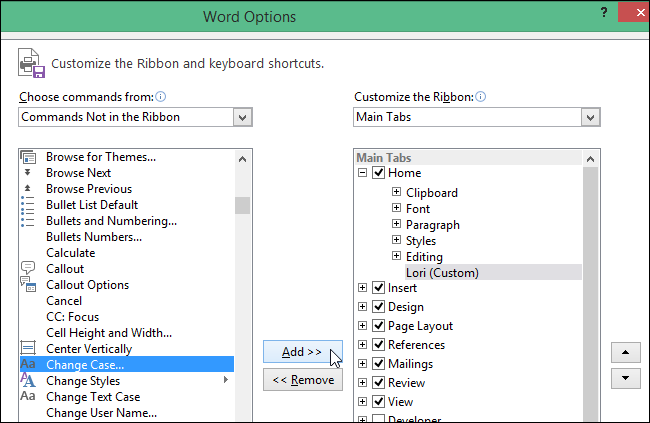
Task: Click the Center Vertically icon
Action: (x=28, y=349)
